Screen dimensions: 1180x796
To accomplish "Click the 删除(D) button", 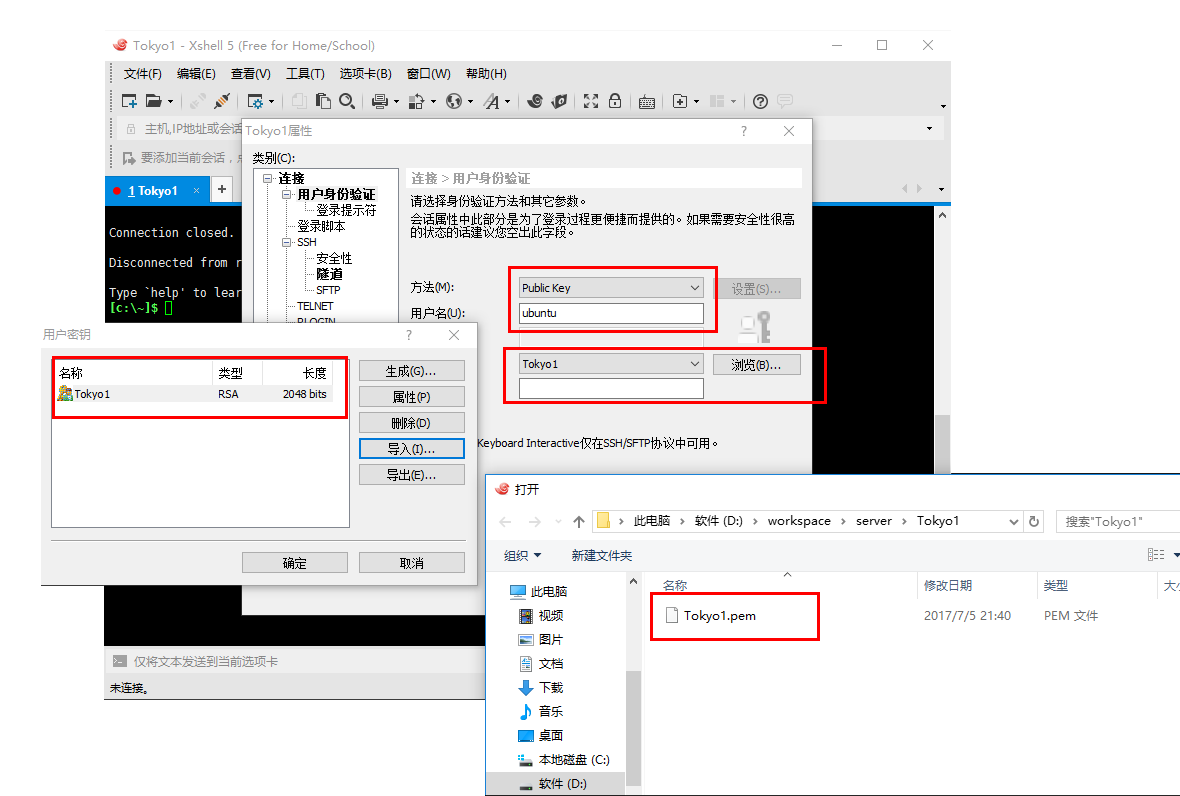I will 412,423.
